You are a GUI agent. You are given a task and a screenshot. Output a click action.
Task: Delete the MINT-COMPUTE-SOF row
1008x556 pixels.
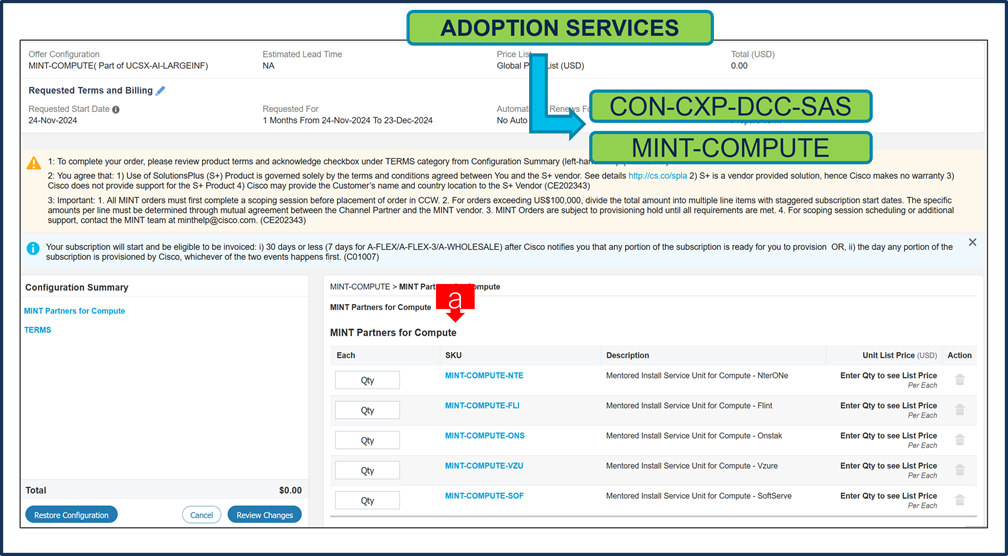(x=960, y=500)
